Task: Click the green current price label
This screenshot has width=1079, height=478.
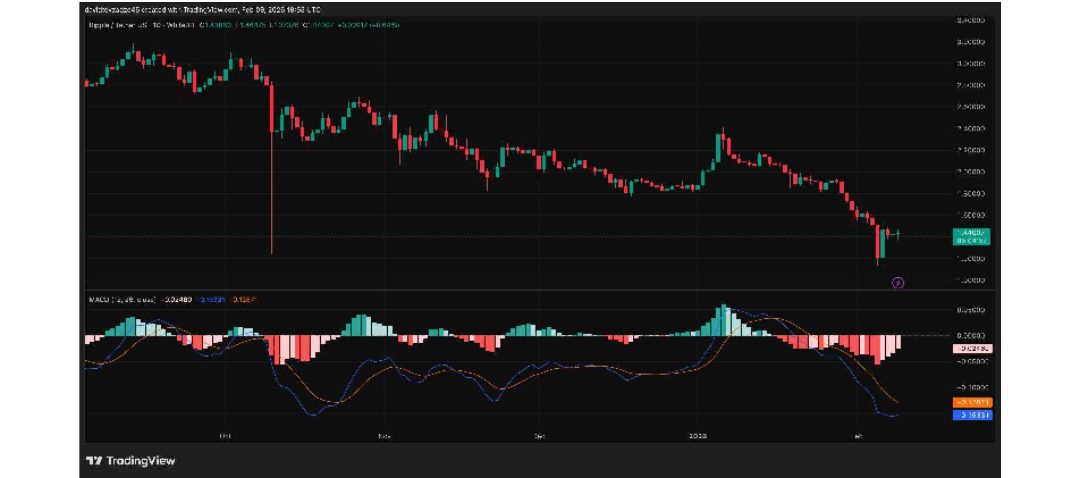Action: (971, 237)
